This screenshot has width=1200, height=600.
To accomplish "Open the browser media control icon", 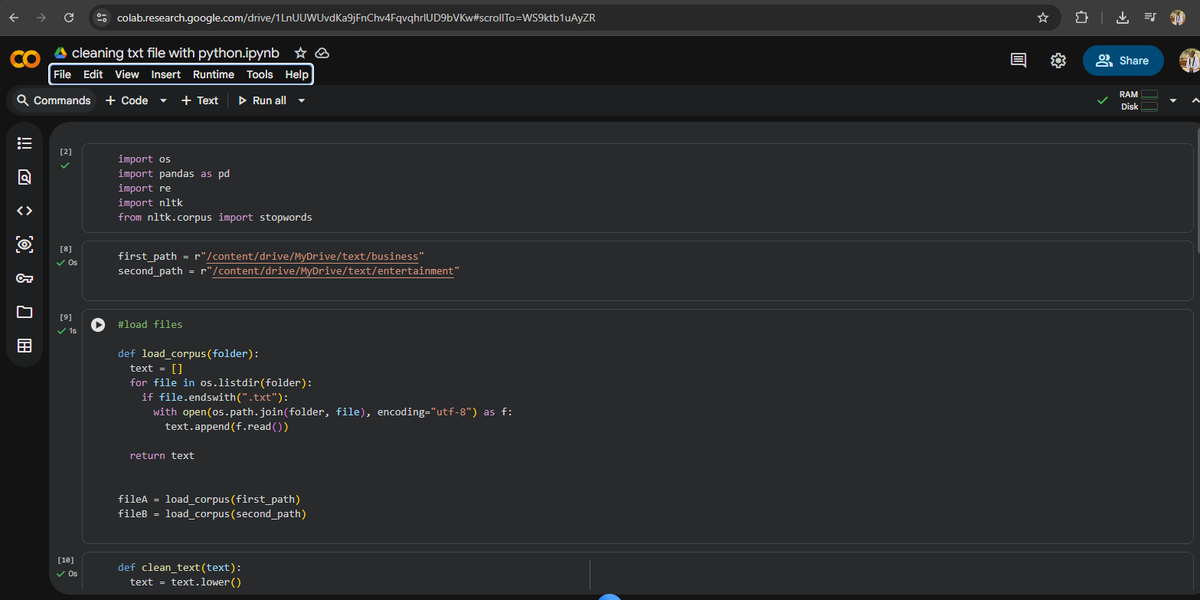I will click(1148, 17).
